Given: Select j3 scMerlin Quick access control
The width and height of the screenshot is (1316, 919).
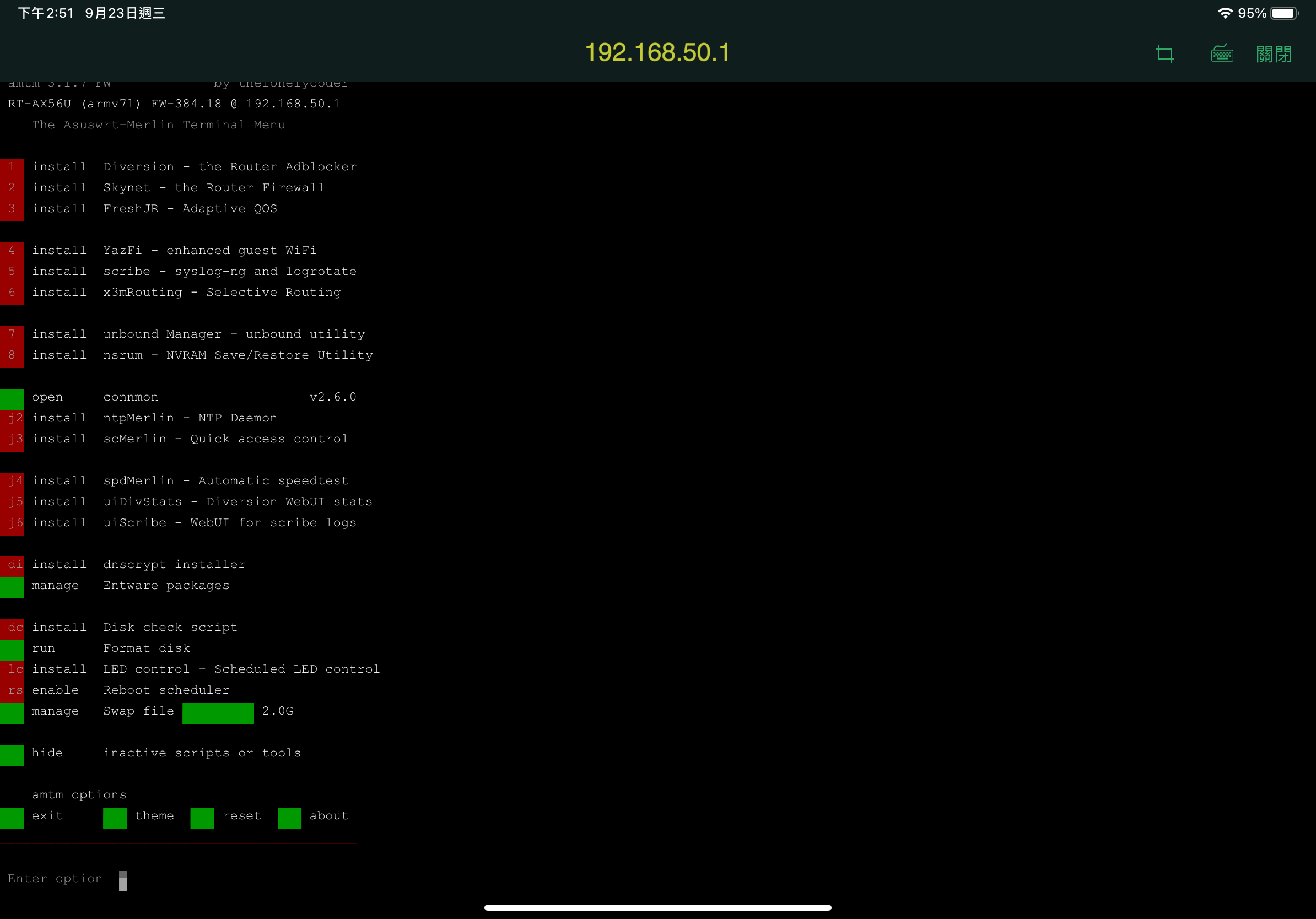Looking at the screenshot, I should [175, 439].
